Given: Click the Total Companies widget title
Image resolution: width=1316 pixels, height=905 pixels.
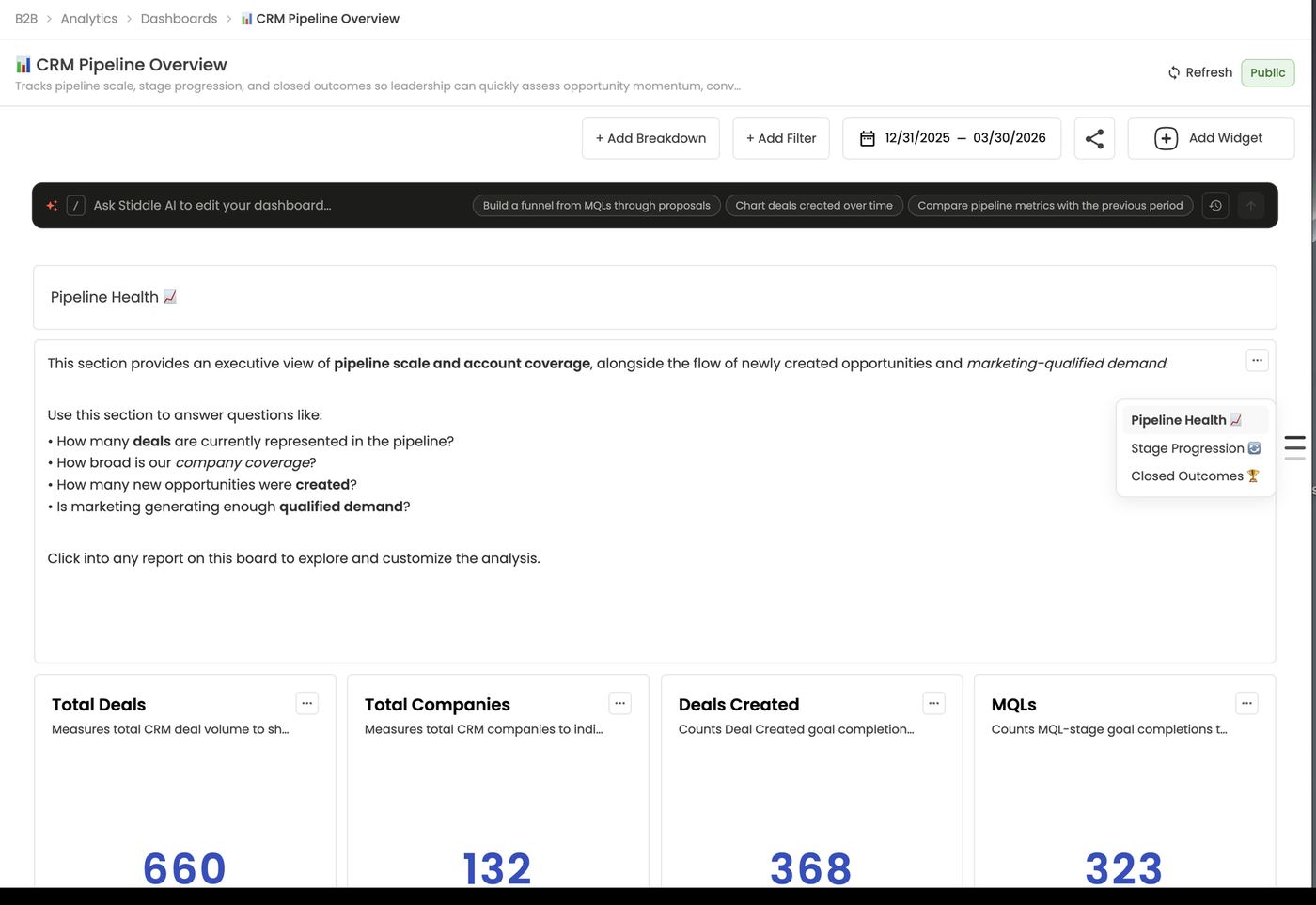Looking at the screenshot, I should tap(437, 705).
